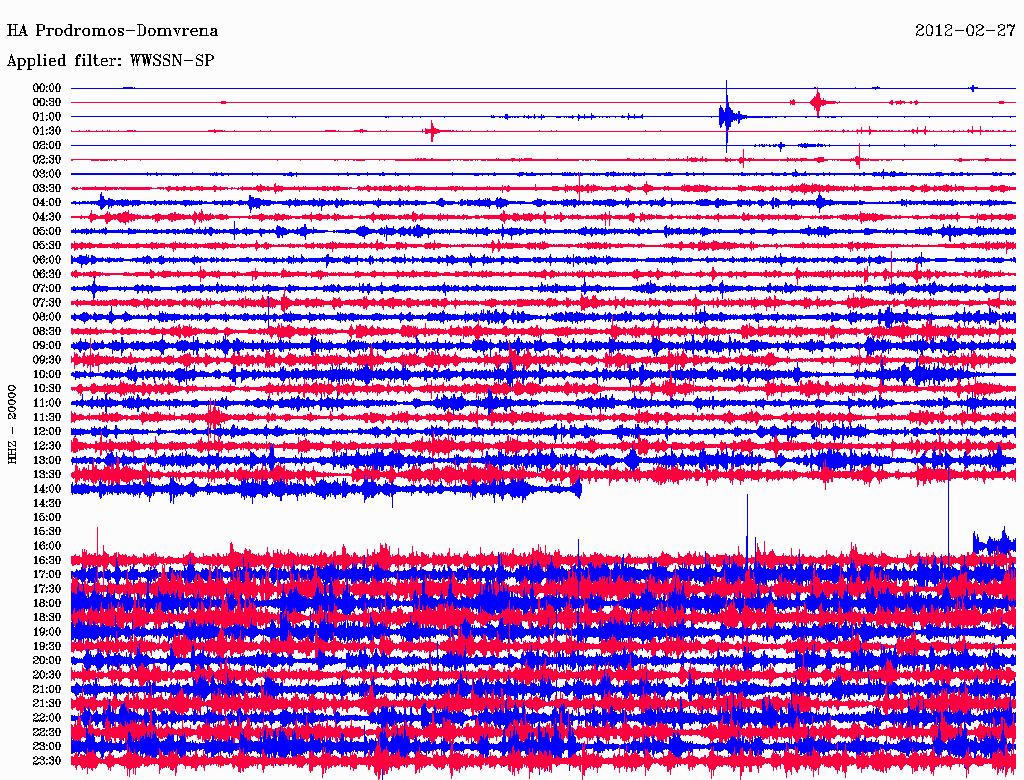The height and width of the screenshot is (780, 1024).
Task: Select the 15:30 time label
Action: click(x=47, y=532)
